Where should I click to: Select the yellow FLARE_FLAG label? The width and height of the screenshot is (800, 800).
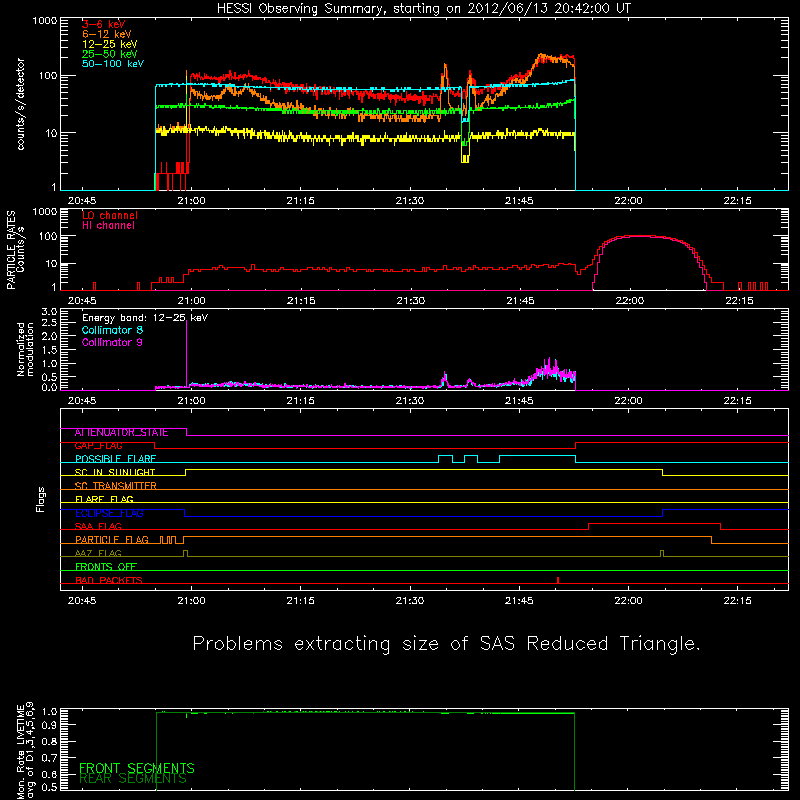(104, 499)
